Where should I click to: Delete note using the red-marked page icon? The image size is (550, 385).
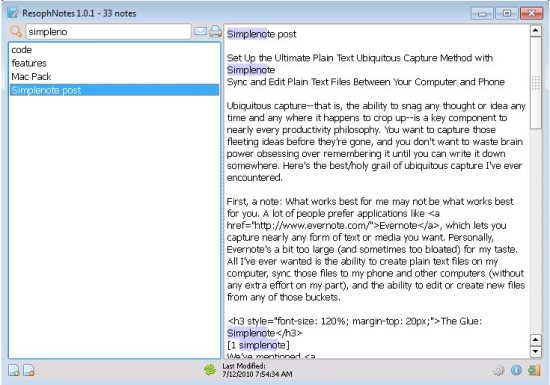point(29,370)
